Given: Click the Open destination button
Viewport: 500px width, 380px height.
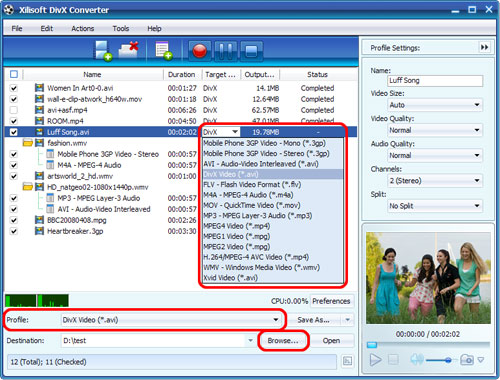Looking at the screenshot, I should [x=331, y=341].
